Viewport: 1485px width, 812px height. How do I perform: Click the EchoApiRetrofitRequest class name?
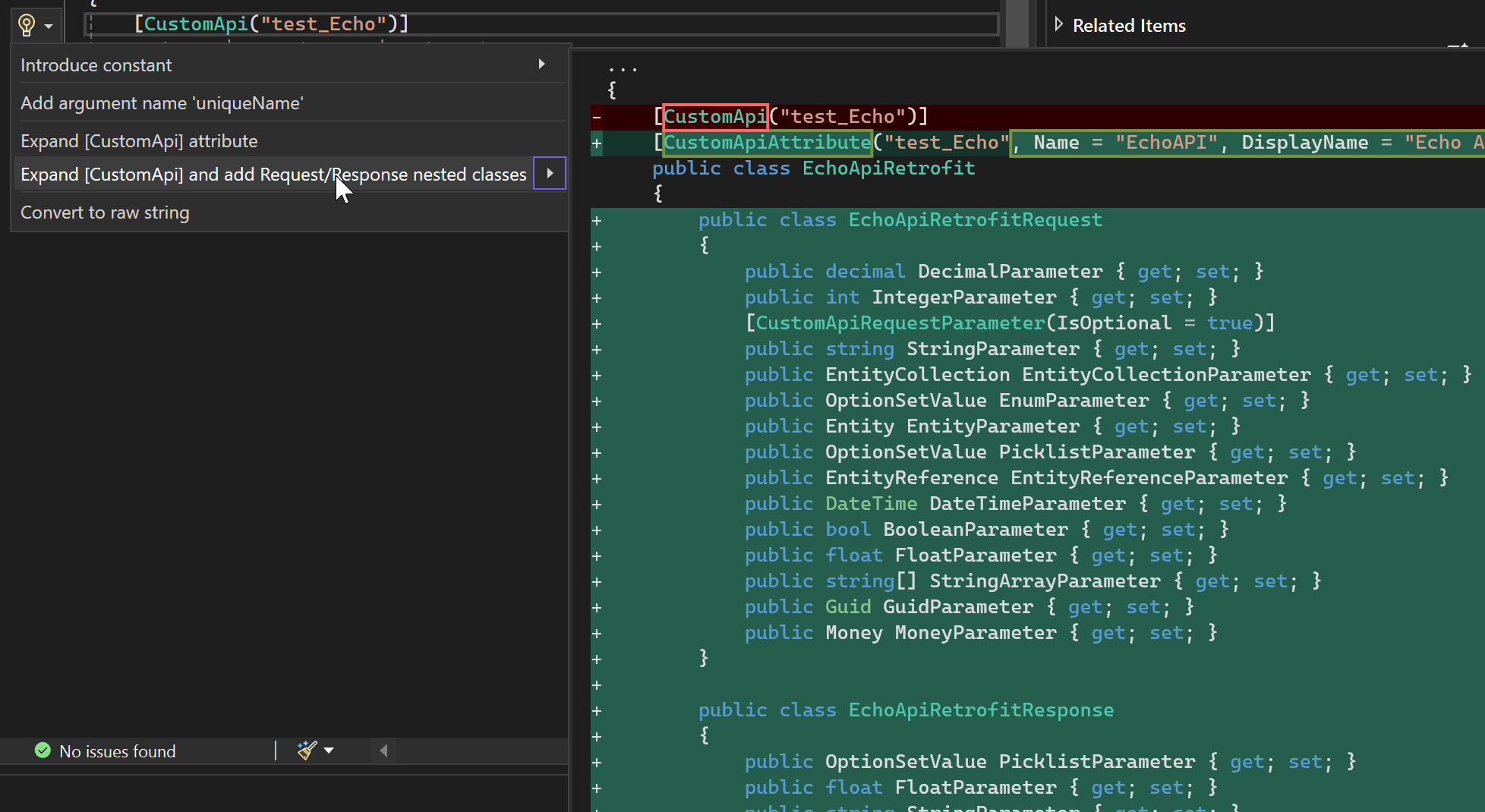click(x=975, y=220)
